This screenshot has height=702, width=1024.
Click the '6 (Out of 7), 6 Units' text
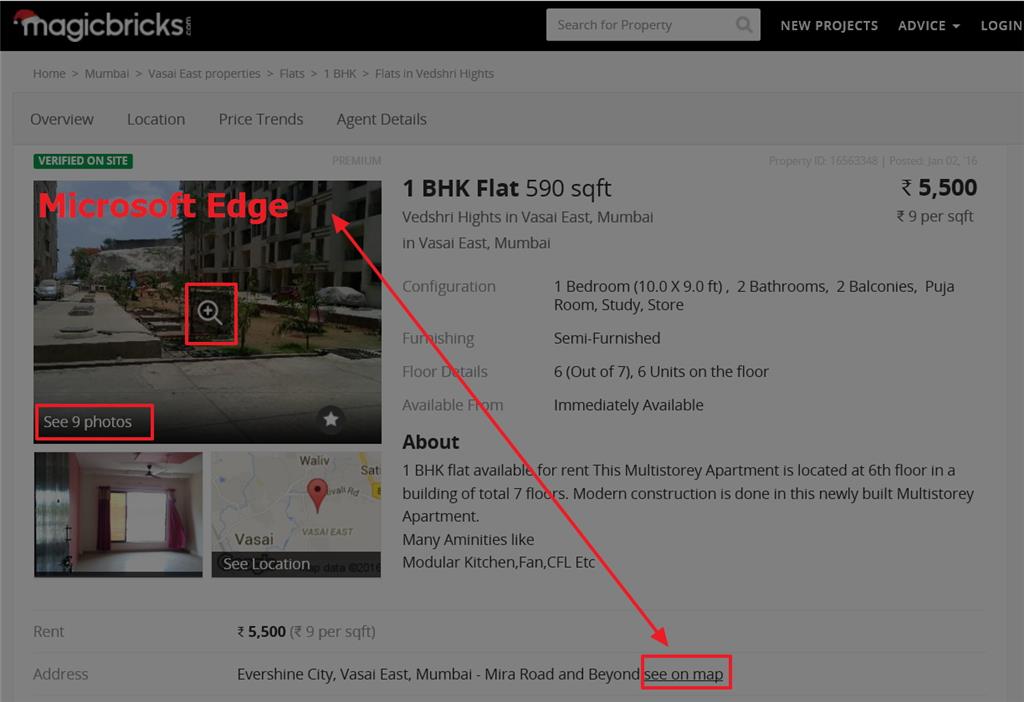tap(661, 372)
